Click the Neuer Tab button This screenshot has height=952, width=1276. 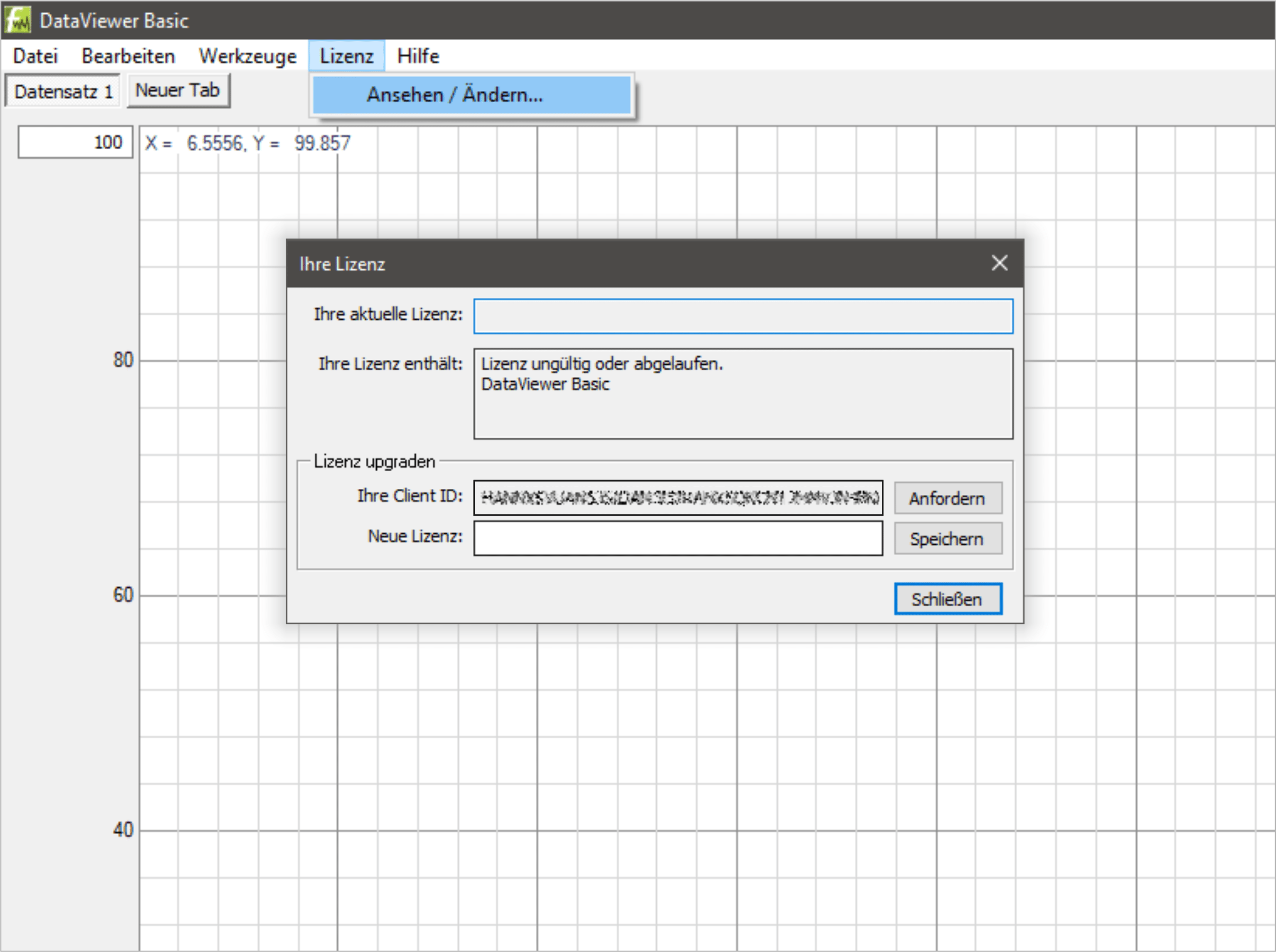point(178,90)
